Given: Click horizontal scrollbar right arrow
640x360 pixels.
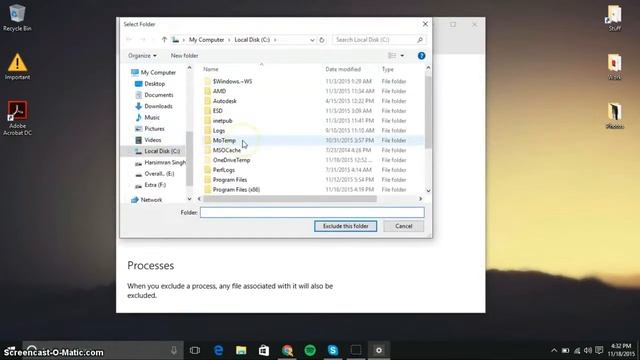Looking at the screenshot, I should coord(420,199).
